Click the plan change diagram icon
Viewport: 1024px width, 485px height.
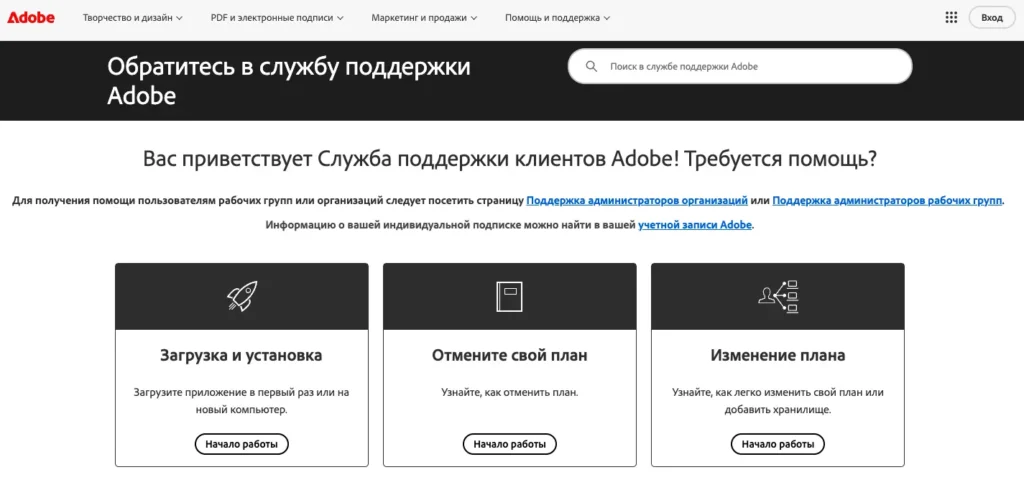coord(777,296)
